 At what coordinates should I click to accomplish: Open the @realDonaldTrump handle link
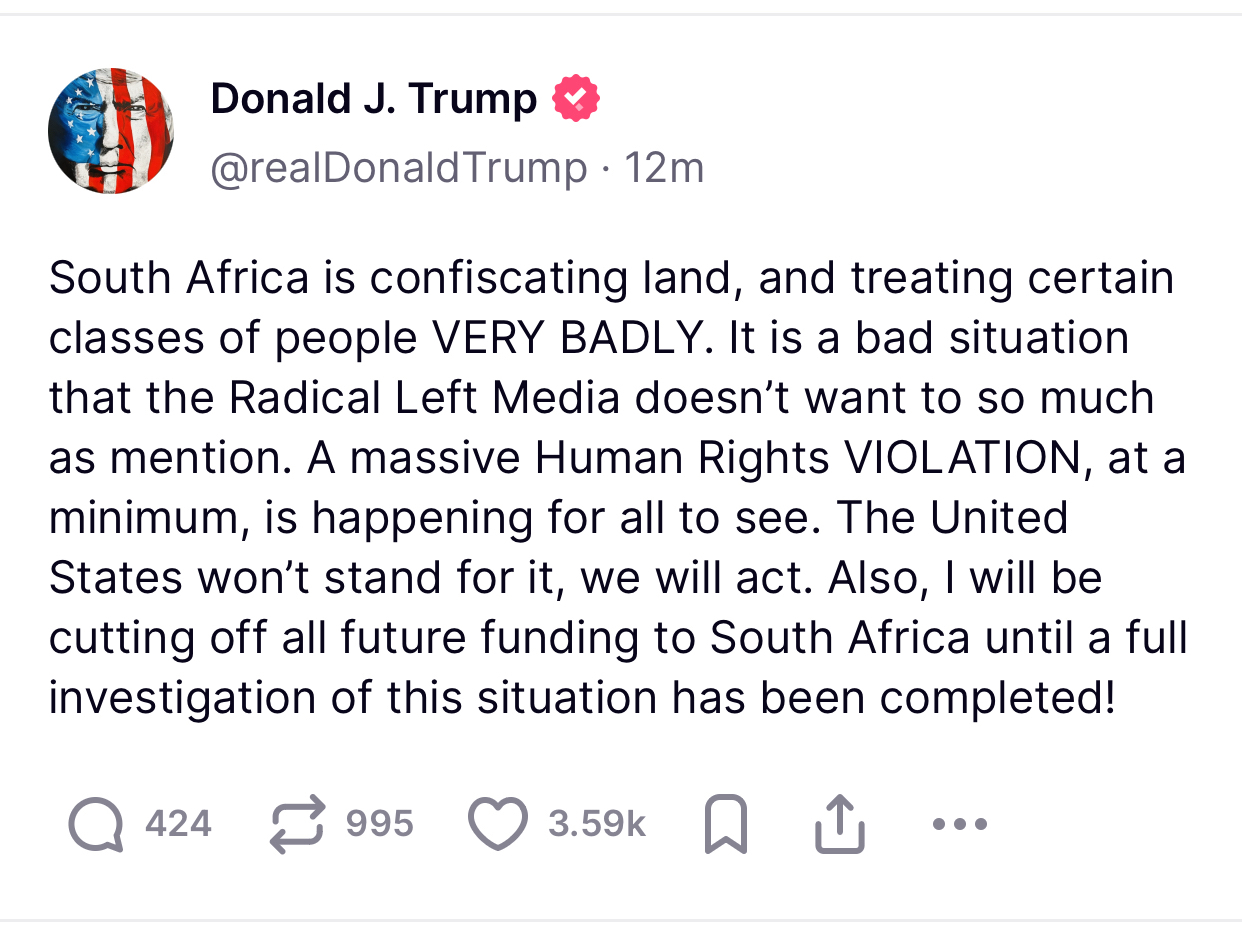(x=398, y=167)
